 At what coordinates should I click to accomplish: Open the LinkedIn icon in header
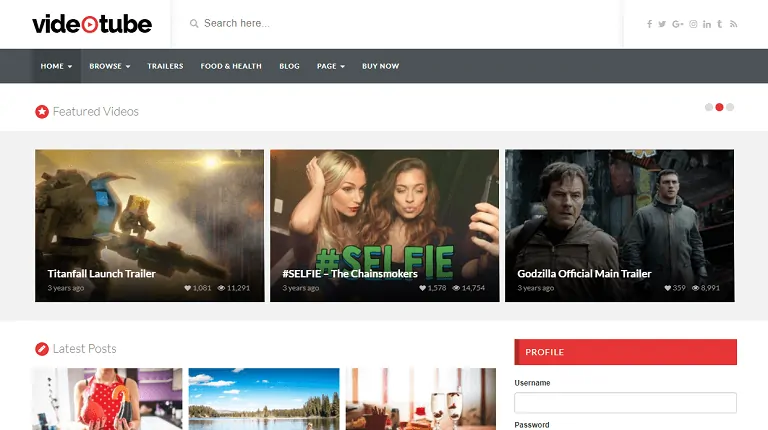(x=707, y=24)
